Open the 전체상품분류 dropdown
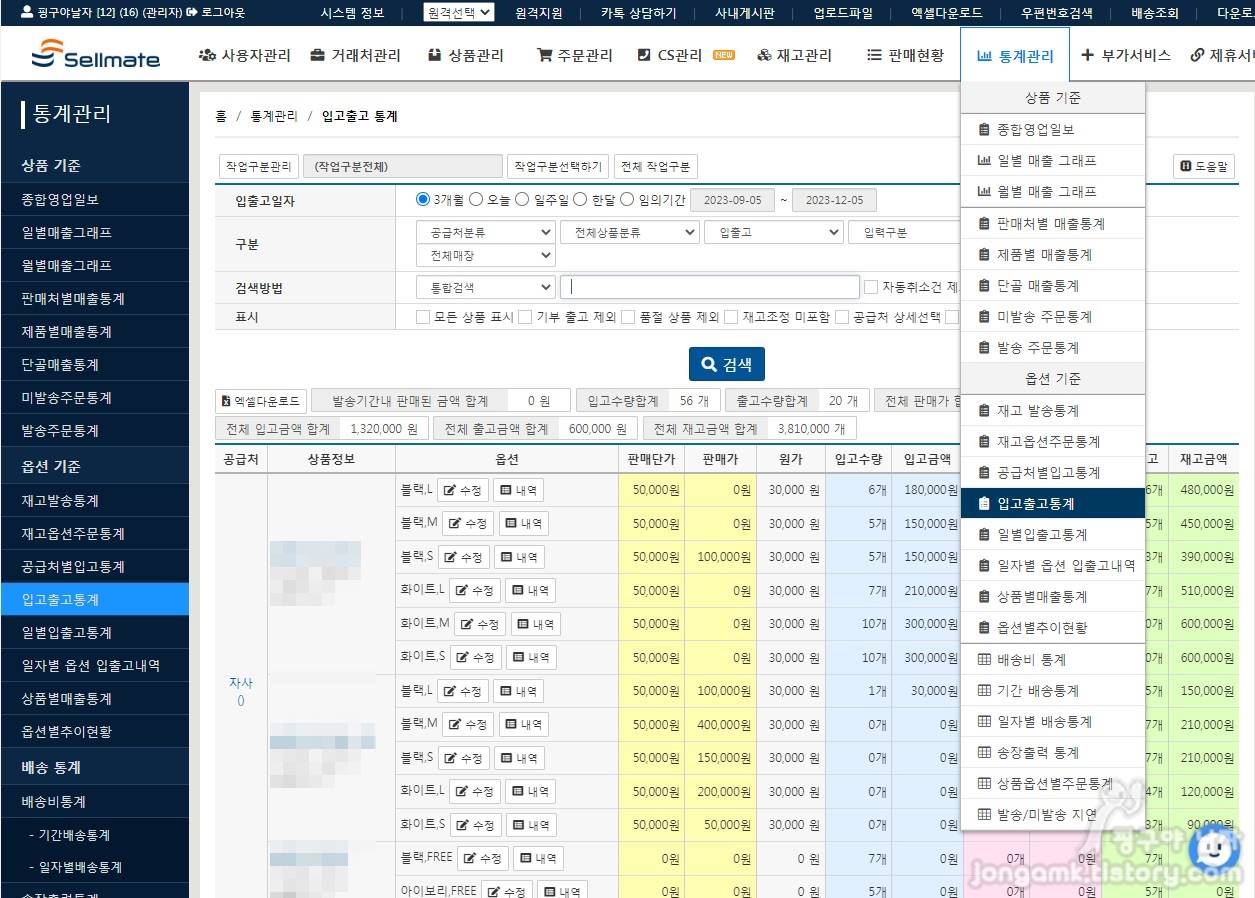Image resolution: width=1255 pixels, height=898 pixels. [629, 232]
